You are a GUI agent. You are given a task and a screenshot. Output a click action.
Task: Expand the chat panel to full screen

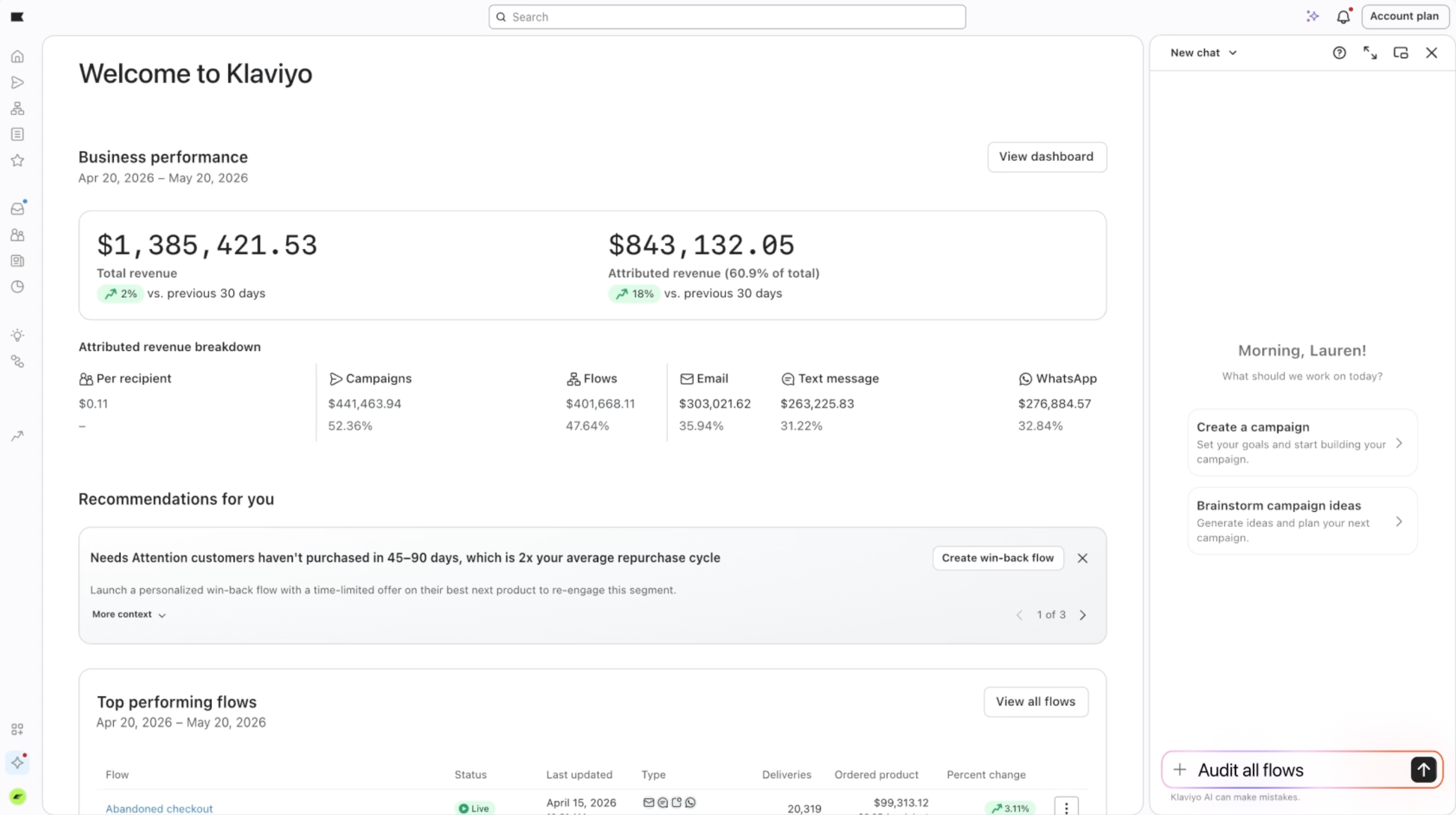[x=1370, y=53]
